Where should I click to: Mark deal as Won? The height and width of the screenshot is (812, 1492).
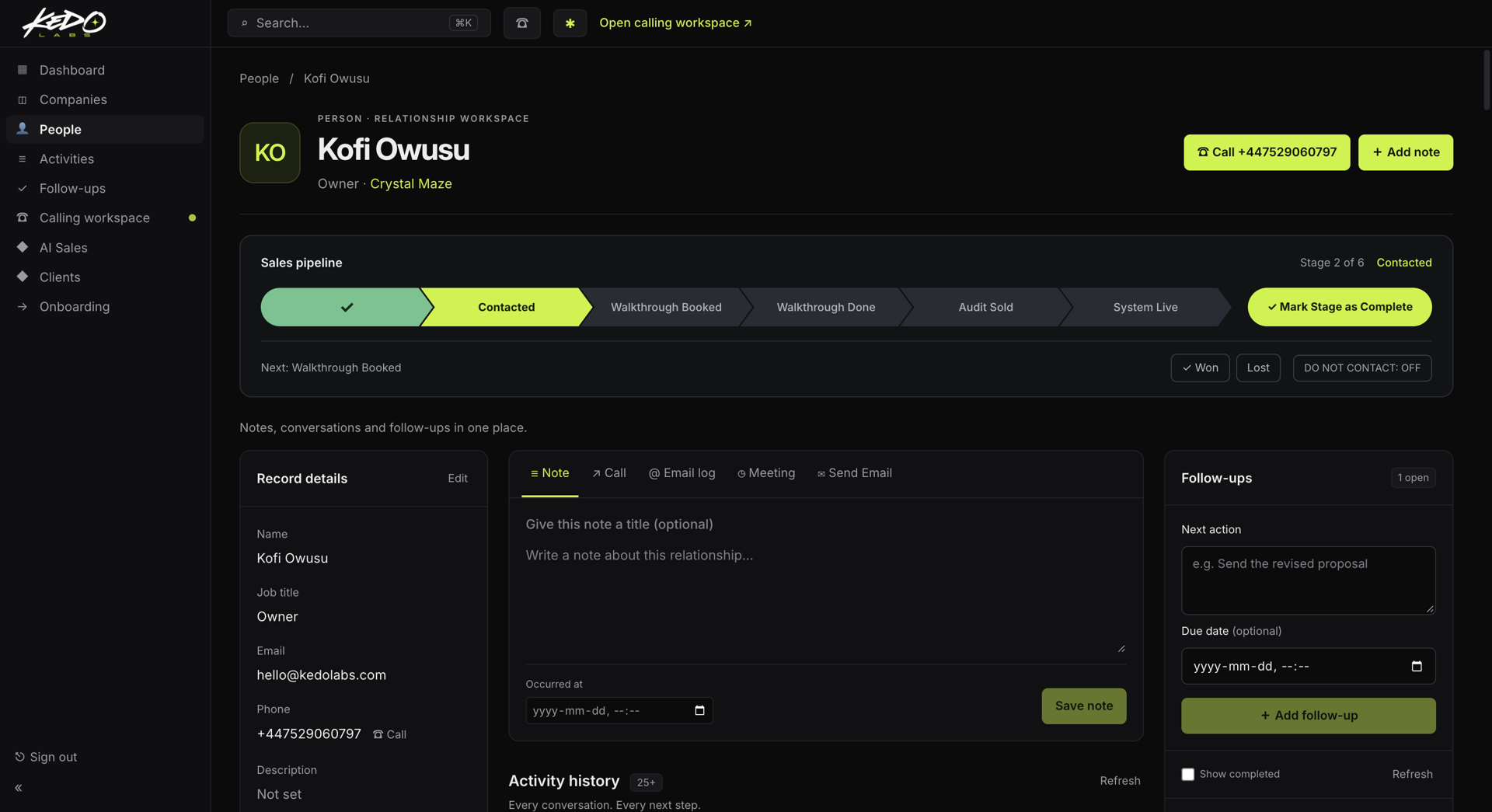1200,368
